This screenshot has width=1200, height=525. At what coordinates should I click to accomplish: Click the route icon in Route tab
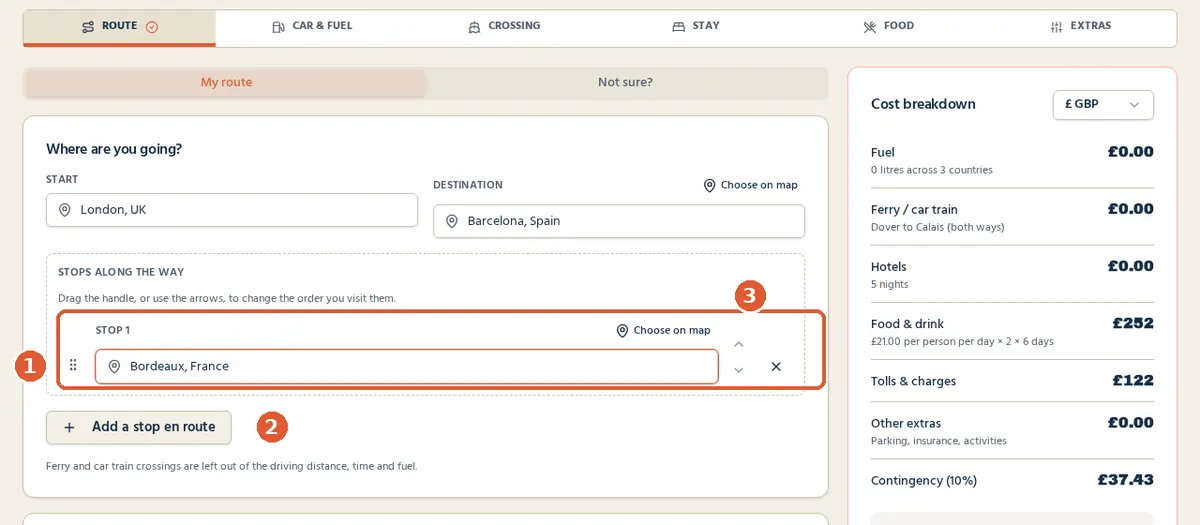[x=88, y=27]
